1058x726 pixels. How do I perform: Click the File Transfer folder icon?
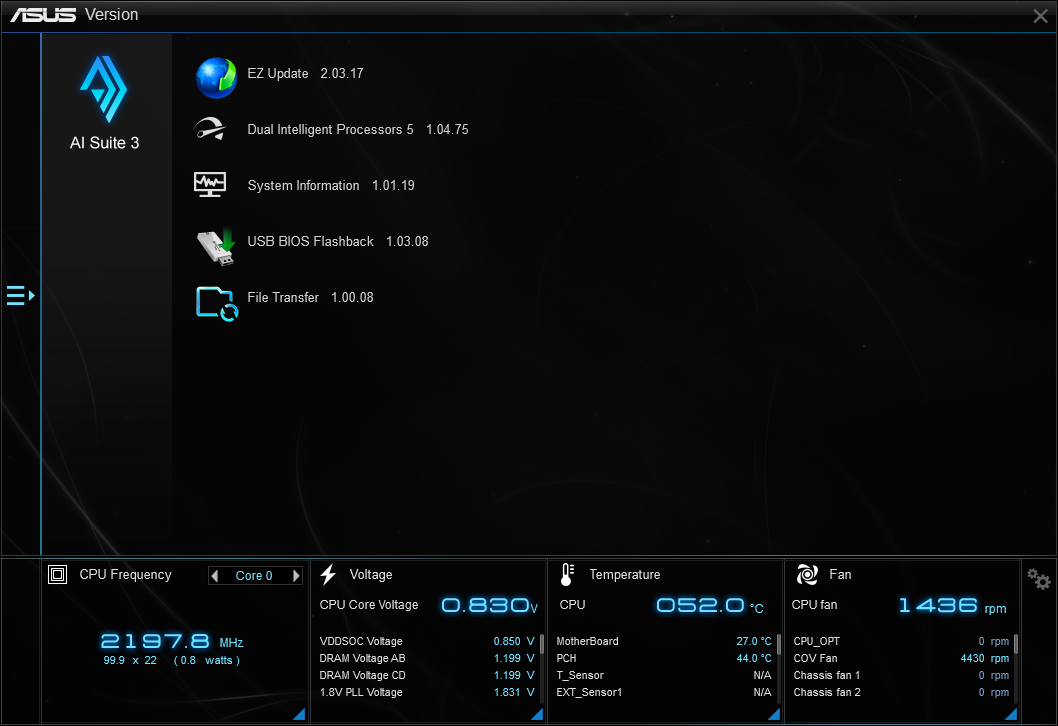(217, 304)
